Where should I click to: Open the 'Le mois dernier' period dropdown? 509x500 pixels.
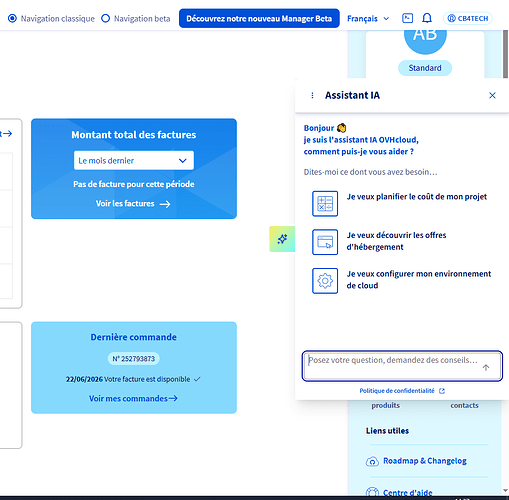pyautogui.click(x=134, y=160)
